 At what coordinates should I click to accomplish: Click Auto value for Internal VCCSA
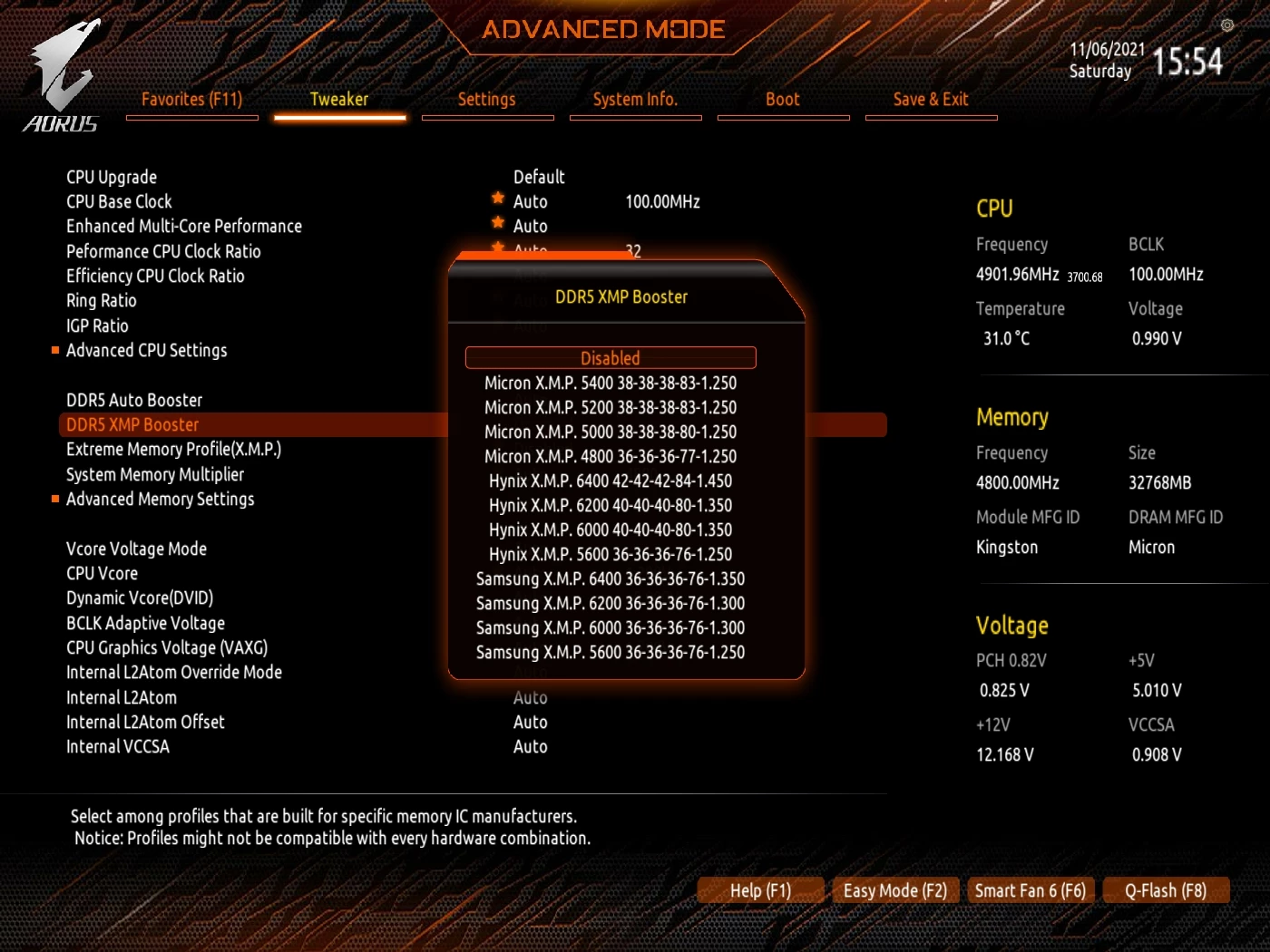coord(531,746)
